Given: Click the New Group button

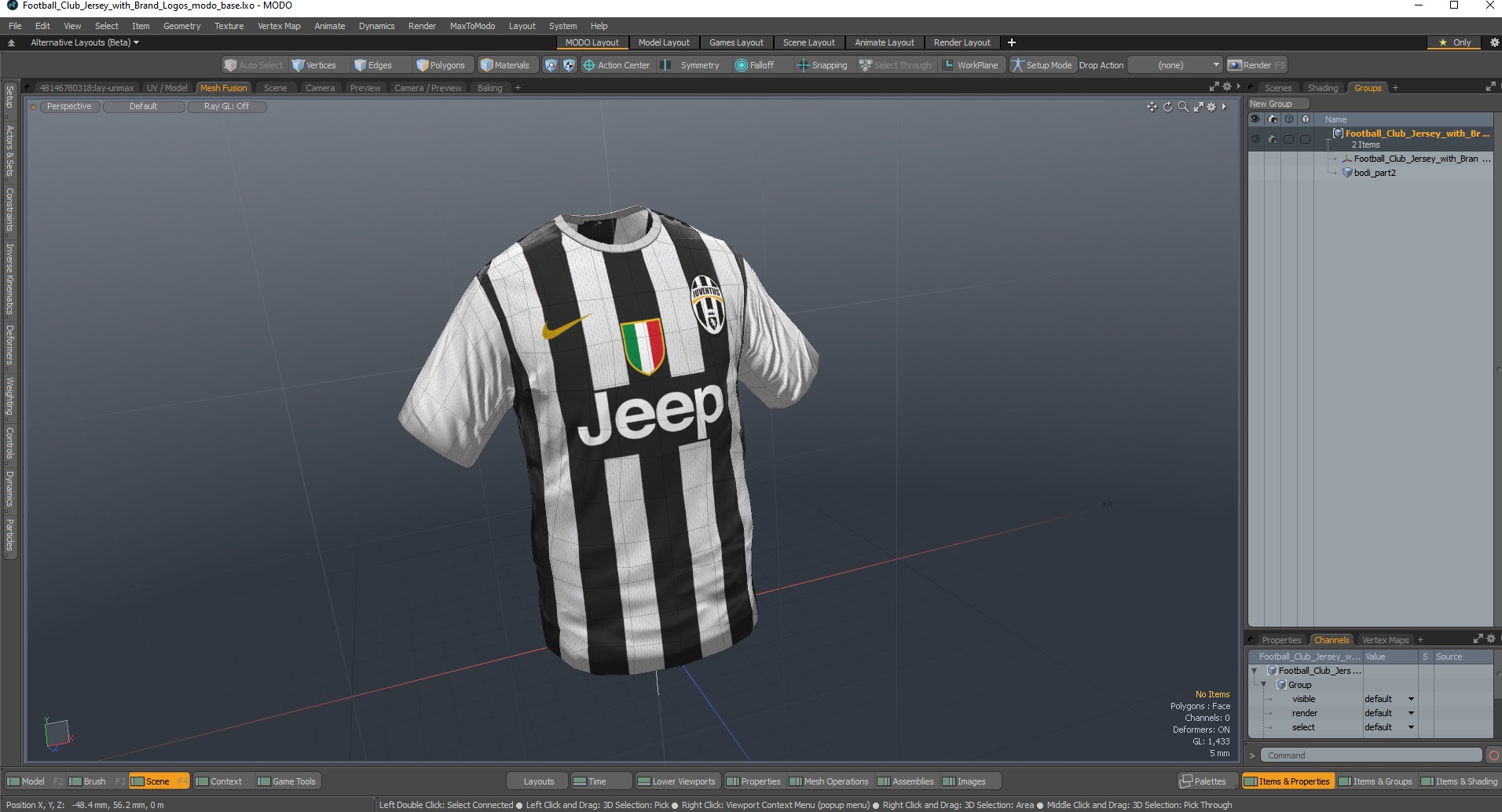Looking at the screenshot, I should coord(1277,104).
